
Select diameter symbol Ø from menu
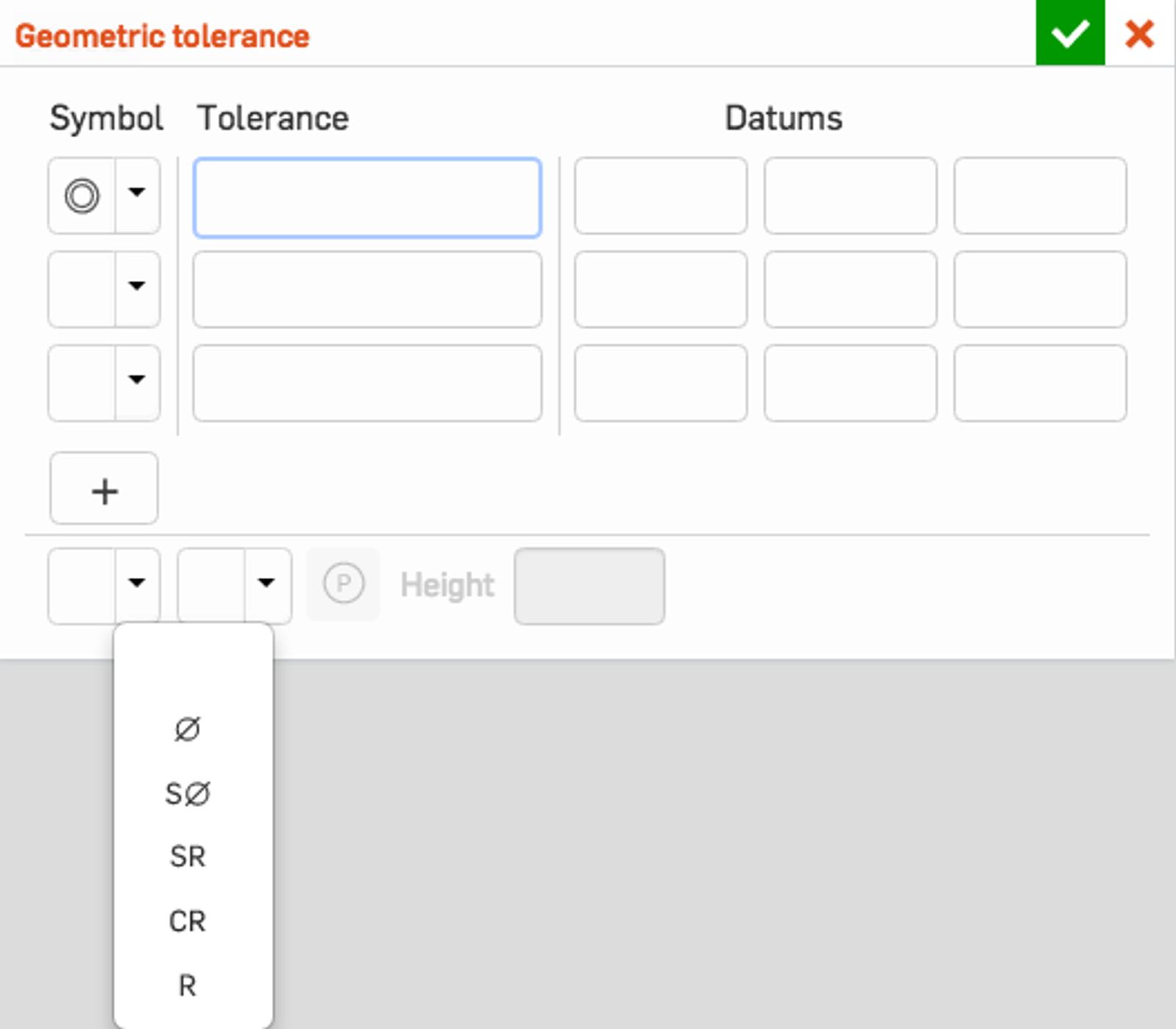187,729
